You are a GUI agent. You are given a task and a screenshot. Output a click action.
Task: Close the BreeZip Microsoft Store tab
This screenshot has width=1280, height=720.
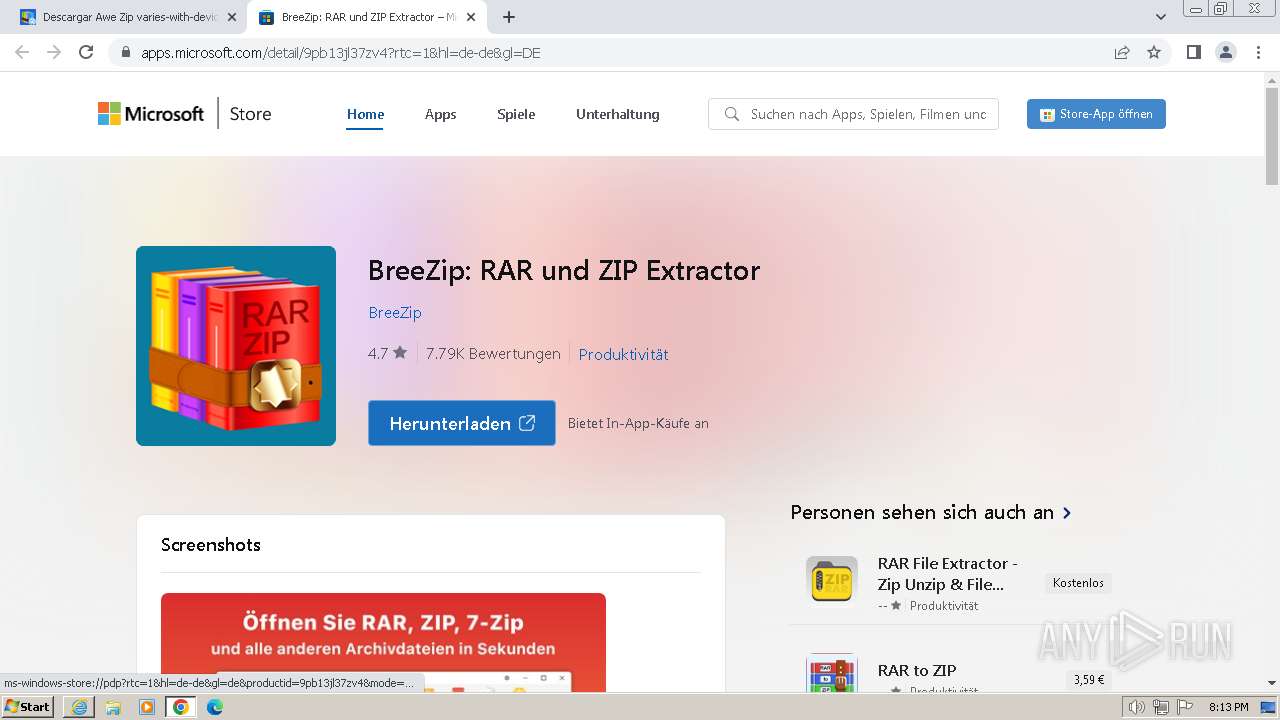click(471, 17)
